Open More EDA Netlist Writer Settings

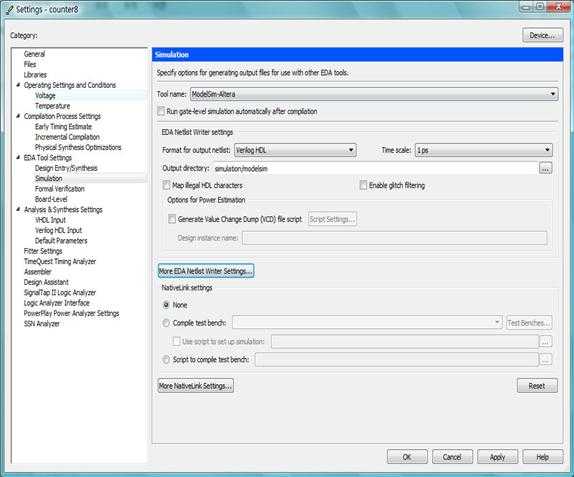coord(206,271)
